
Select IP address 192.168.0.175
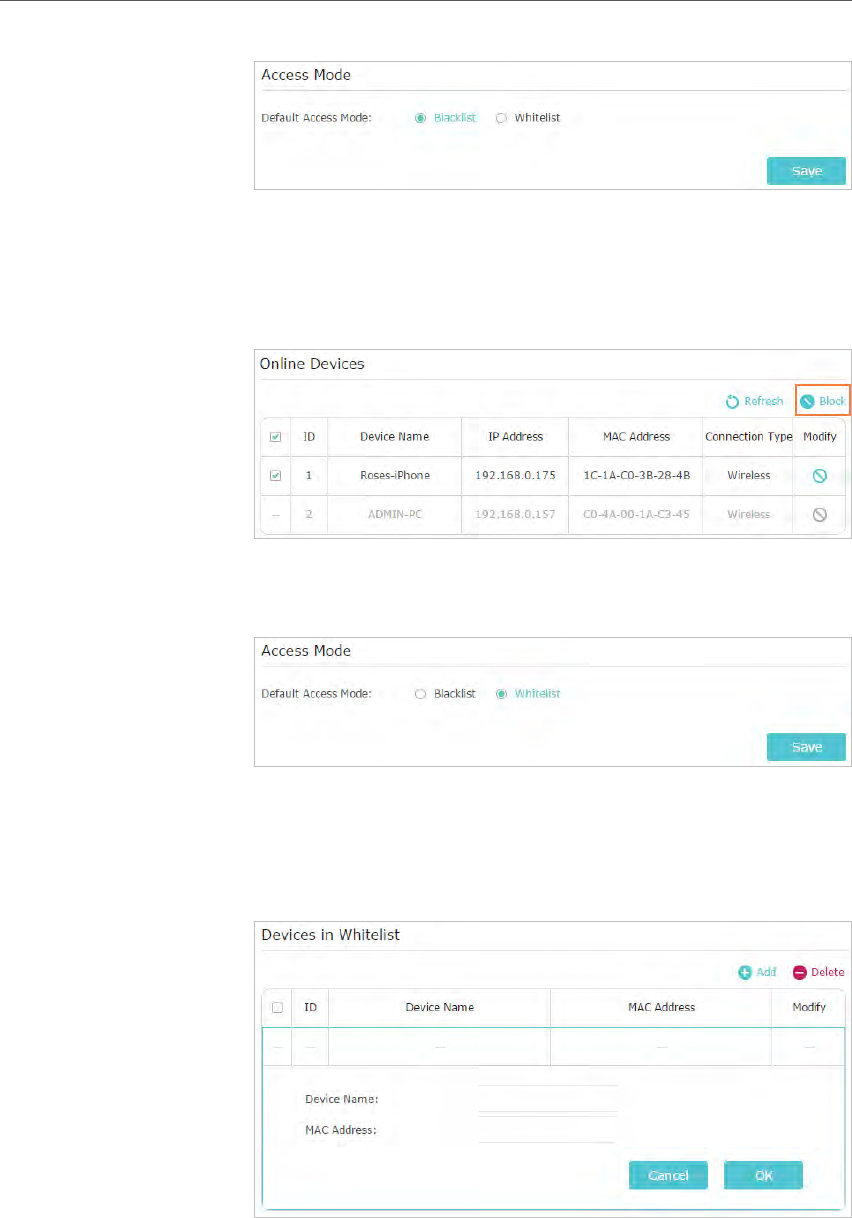click(515, 475)
